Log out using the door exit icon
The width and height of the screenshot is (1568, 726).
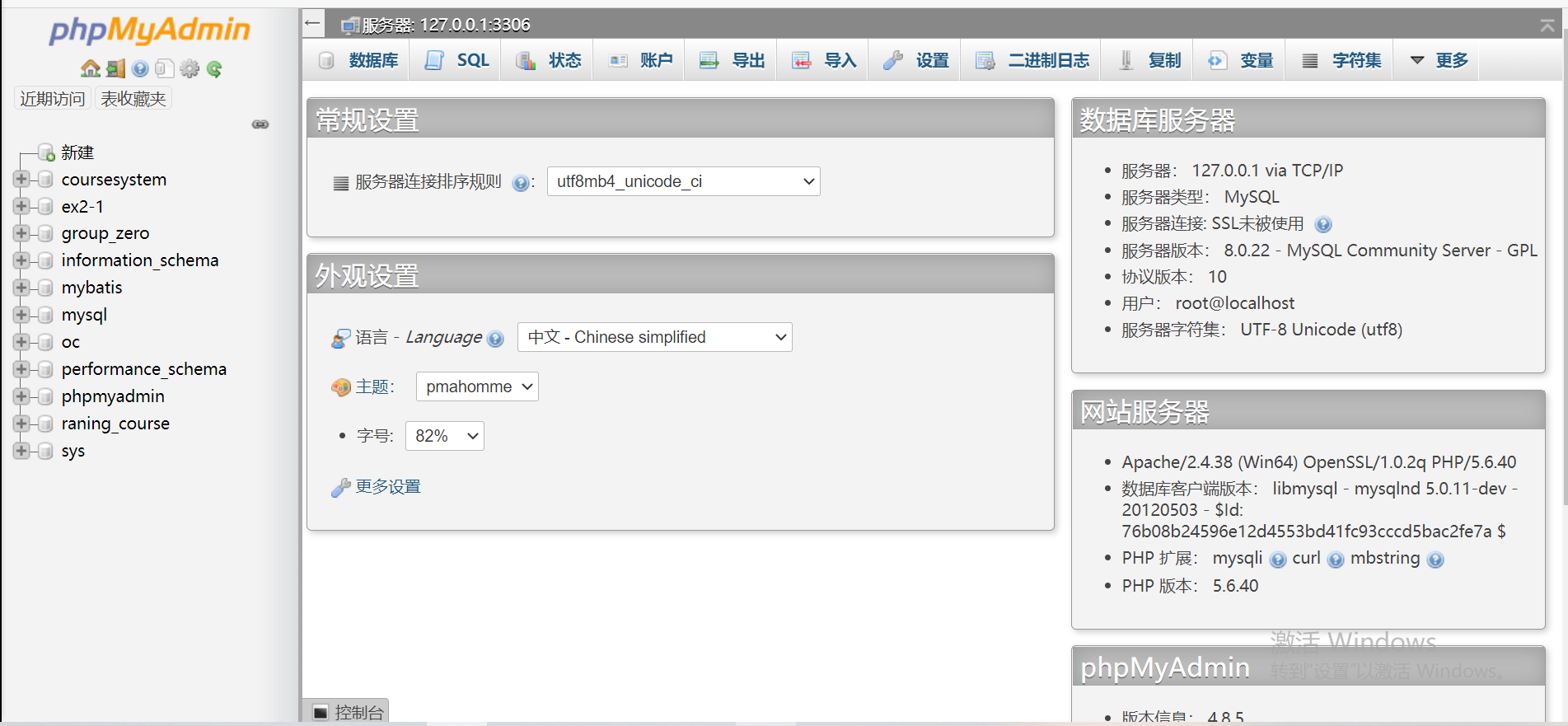(116, 68)
